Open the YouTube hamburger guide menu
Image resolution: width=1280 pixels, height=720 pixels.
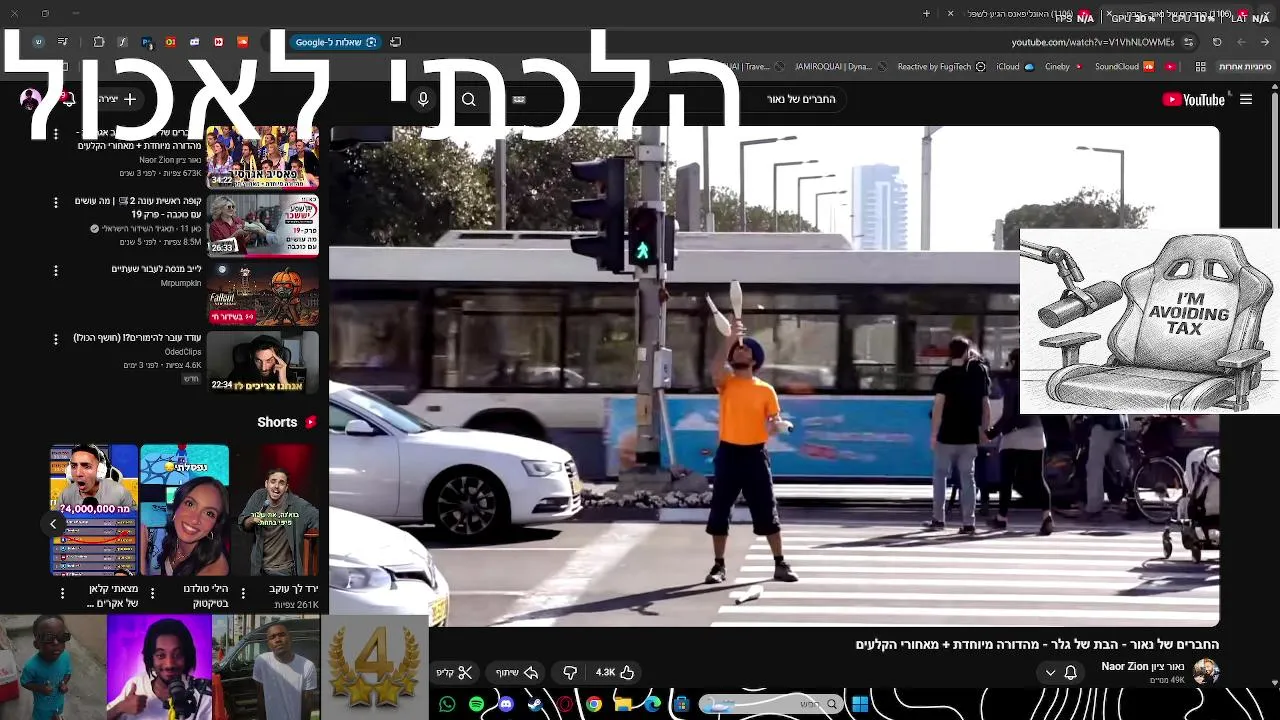(x=1245, y=99)
